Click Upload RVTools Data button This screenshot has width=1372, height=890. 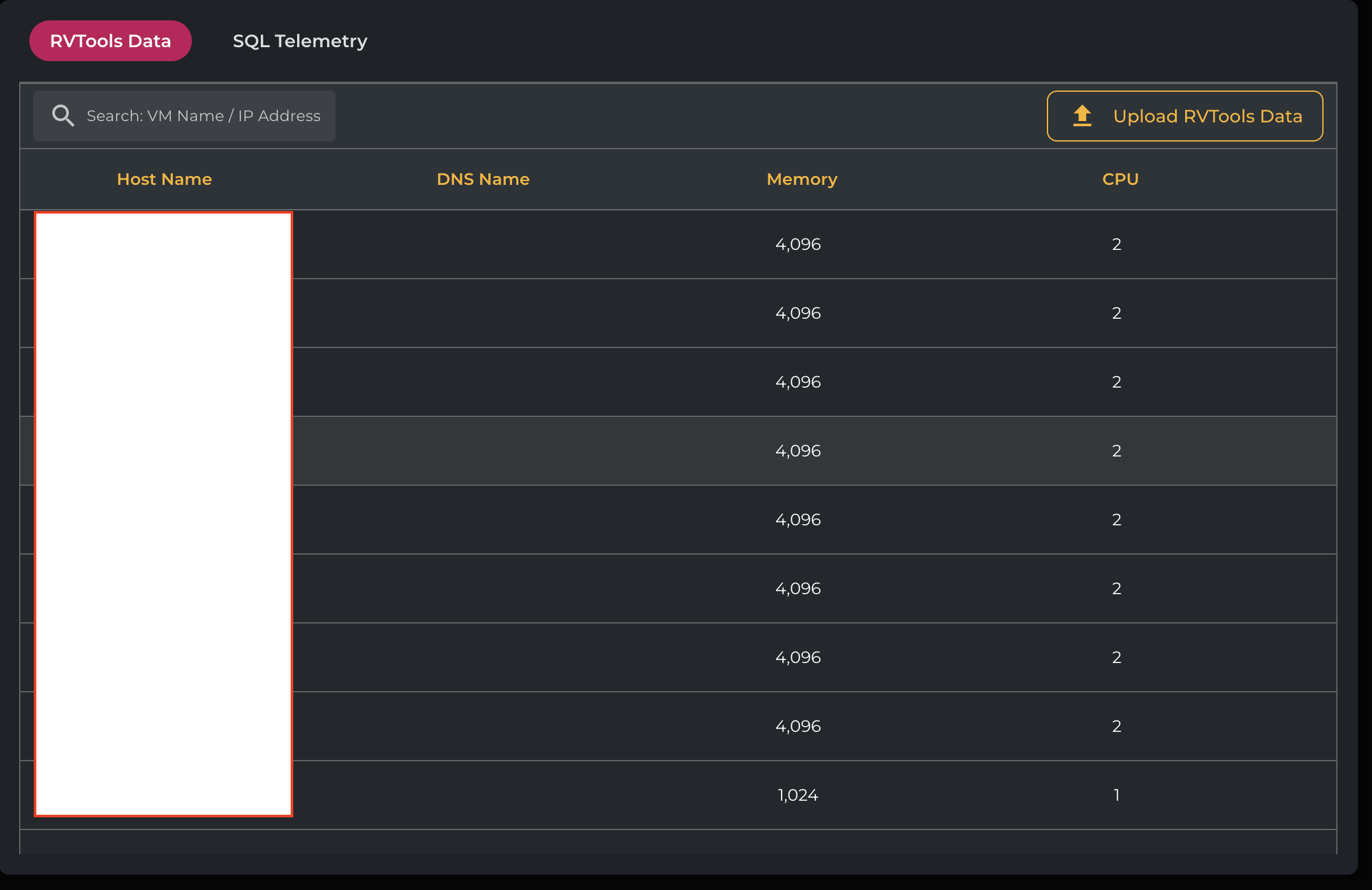1185,116
